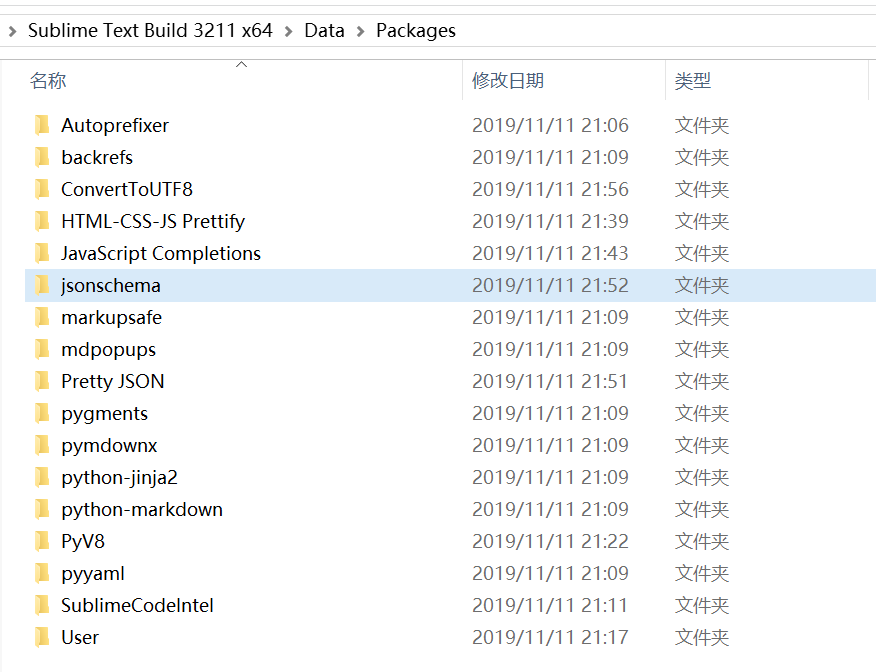The width and height of the screenshot is (876, 672).
Task: Sort by 类型 column header
Action: click(693, 81)
